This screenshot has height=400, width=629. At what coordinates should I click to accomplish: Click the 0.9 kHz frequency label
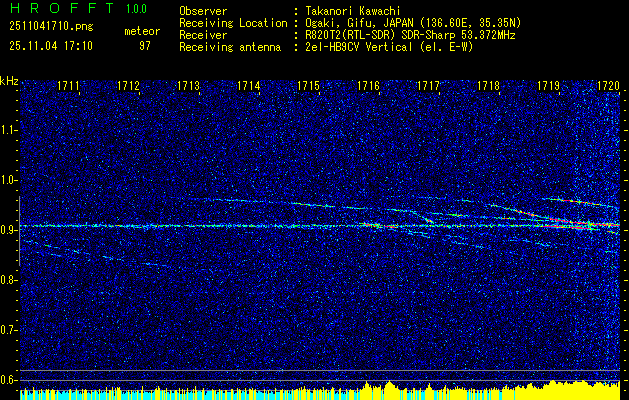click(8, 230)
